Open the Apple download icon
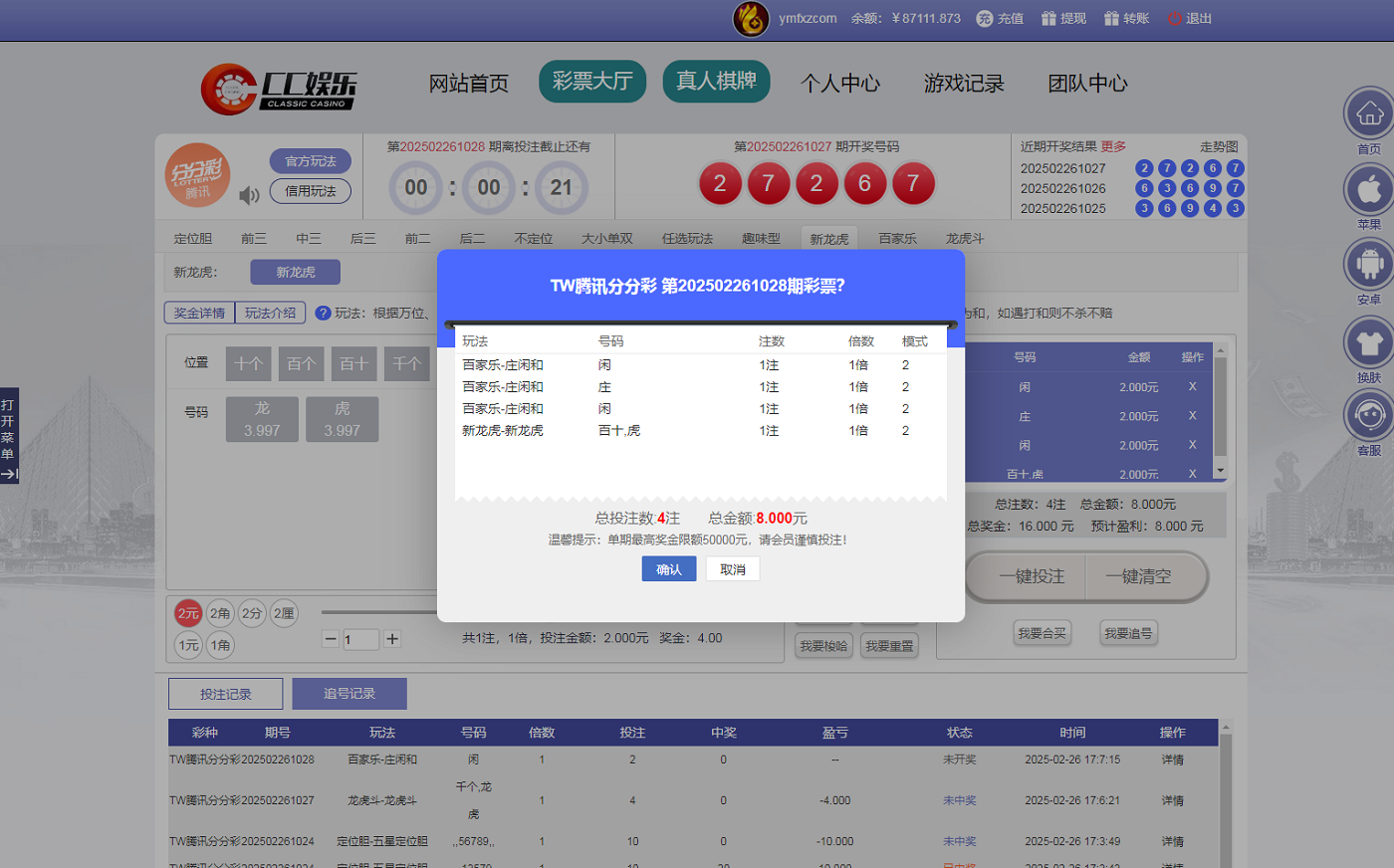 1369,188
